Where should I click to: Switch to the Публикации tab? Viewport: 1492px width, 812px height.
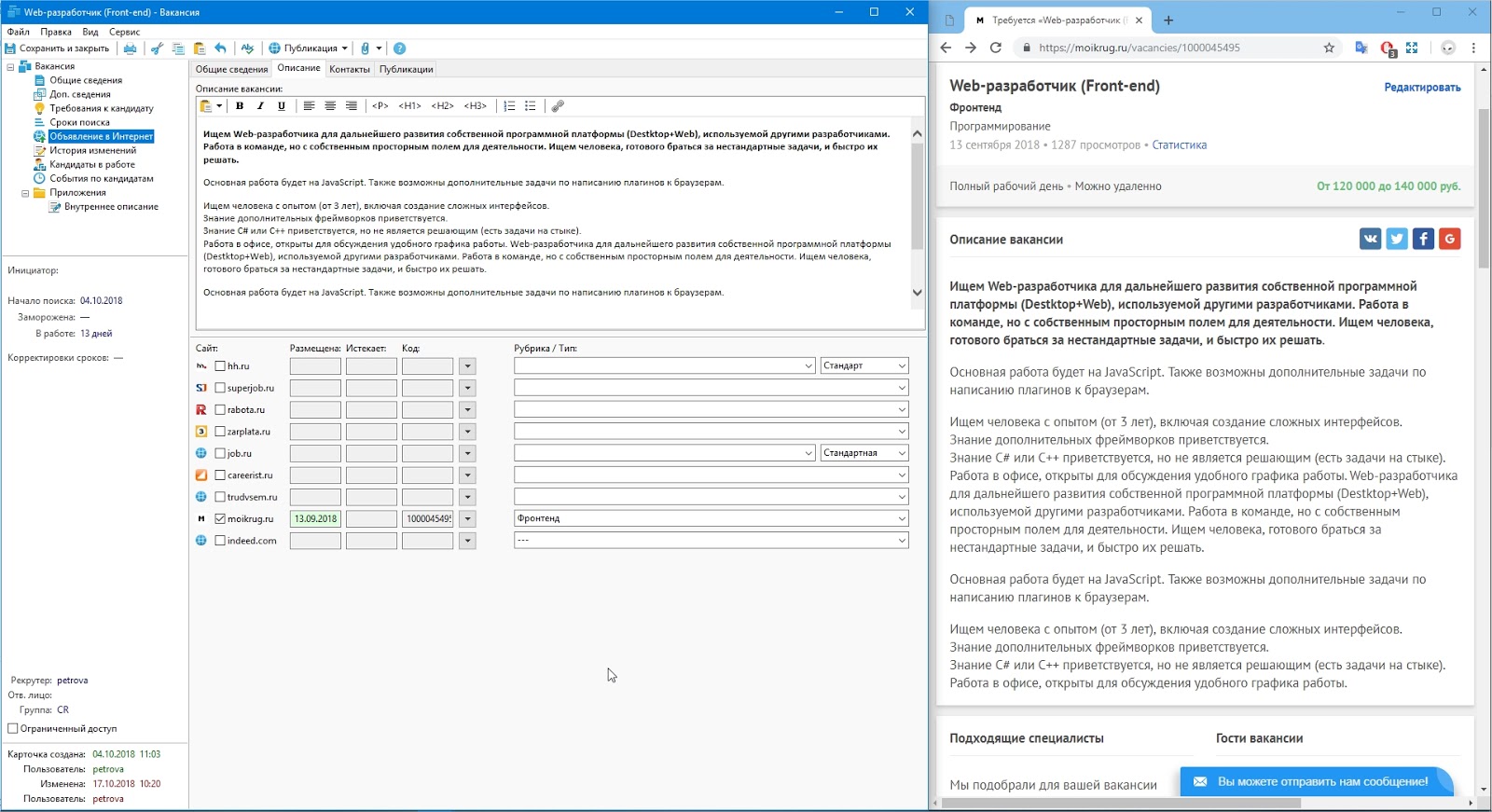pos(406,69)
